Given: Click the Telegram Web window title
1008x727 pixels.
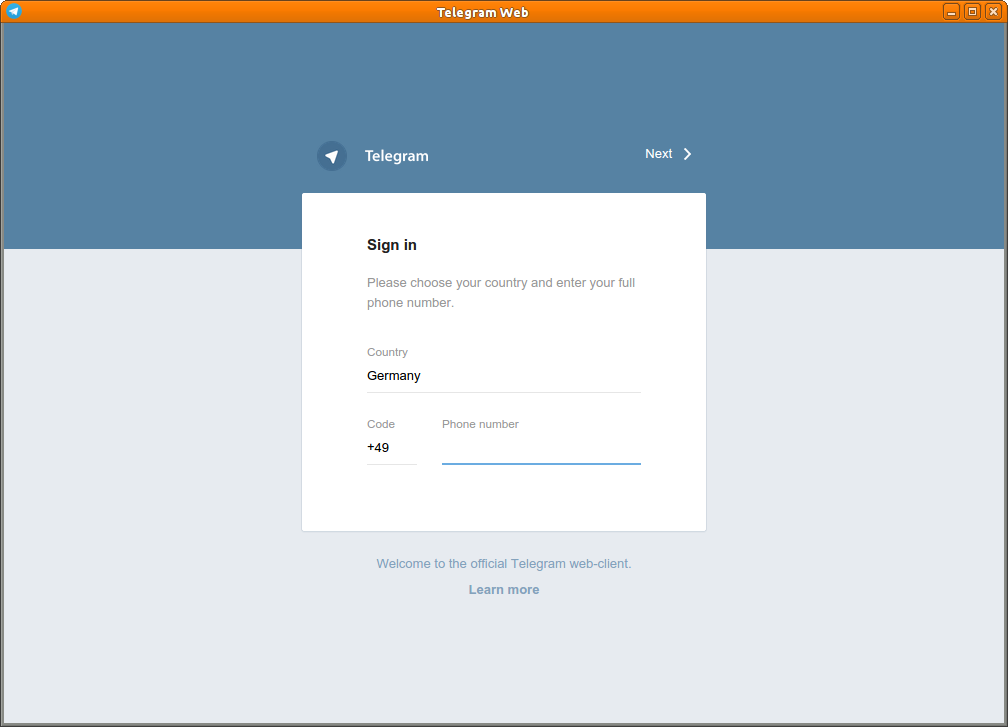Looking at the screenshot, I should (x=482, y=12).
